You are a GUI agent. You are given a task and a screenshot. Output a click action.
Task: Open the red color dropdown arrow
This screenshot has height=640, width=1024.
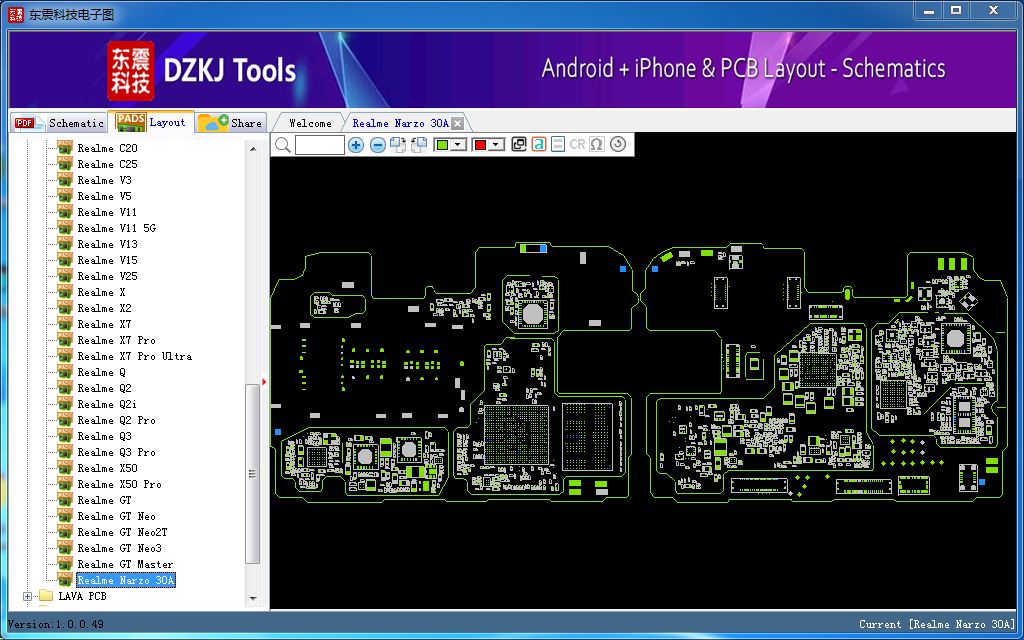tap(497, 145)
